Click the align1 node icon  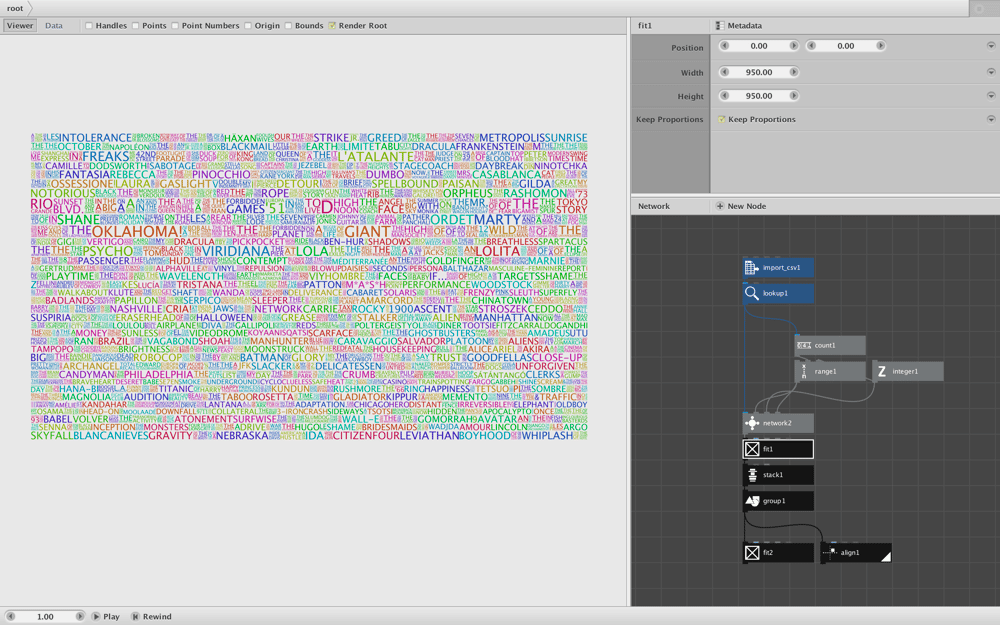coord(830,553)
